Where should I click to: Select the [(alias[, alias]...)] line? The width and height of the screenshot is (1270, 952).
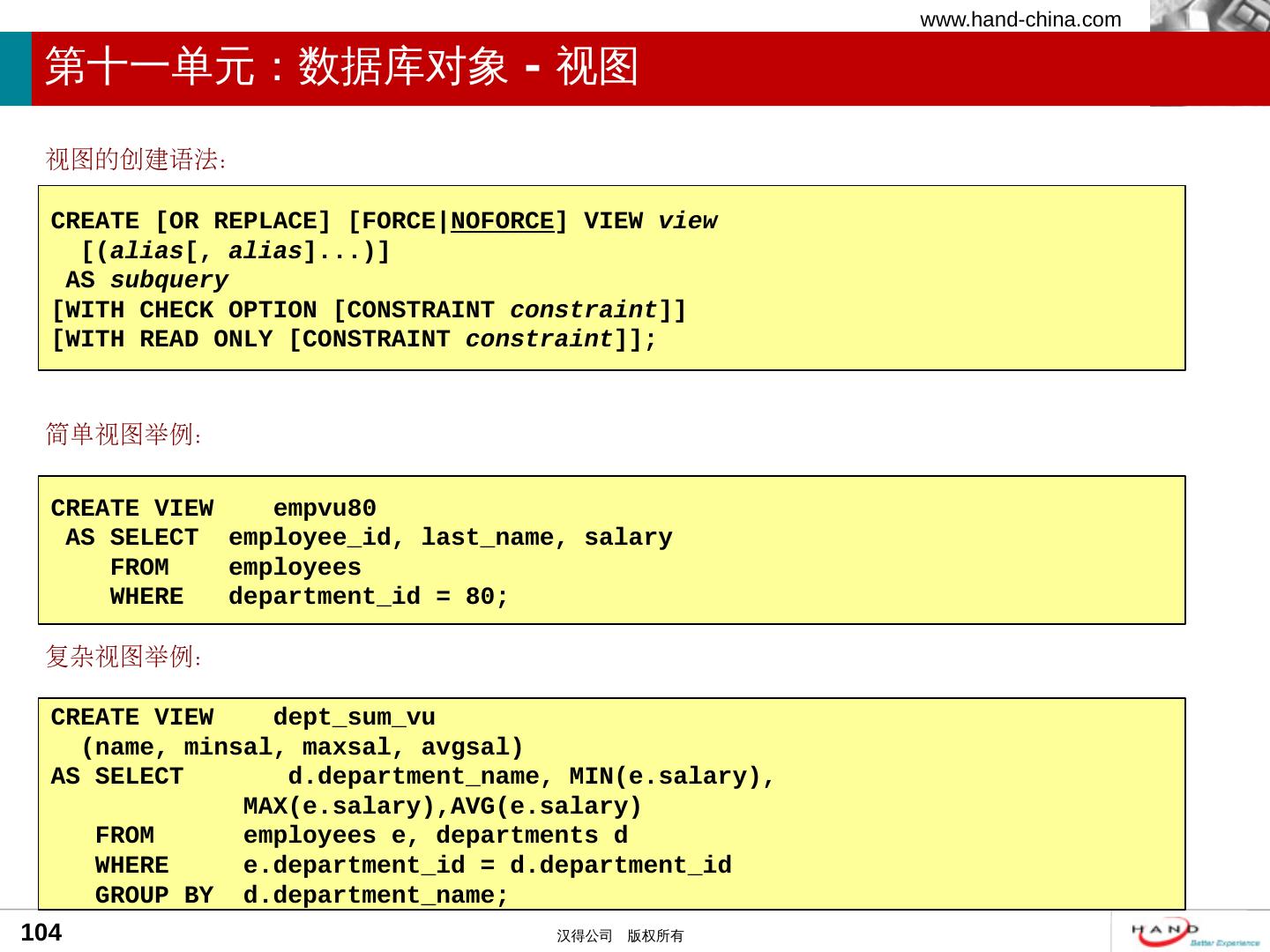pyautogui.click(x=235, y=251)
